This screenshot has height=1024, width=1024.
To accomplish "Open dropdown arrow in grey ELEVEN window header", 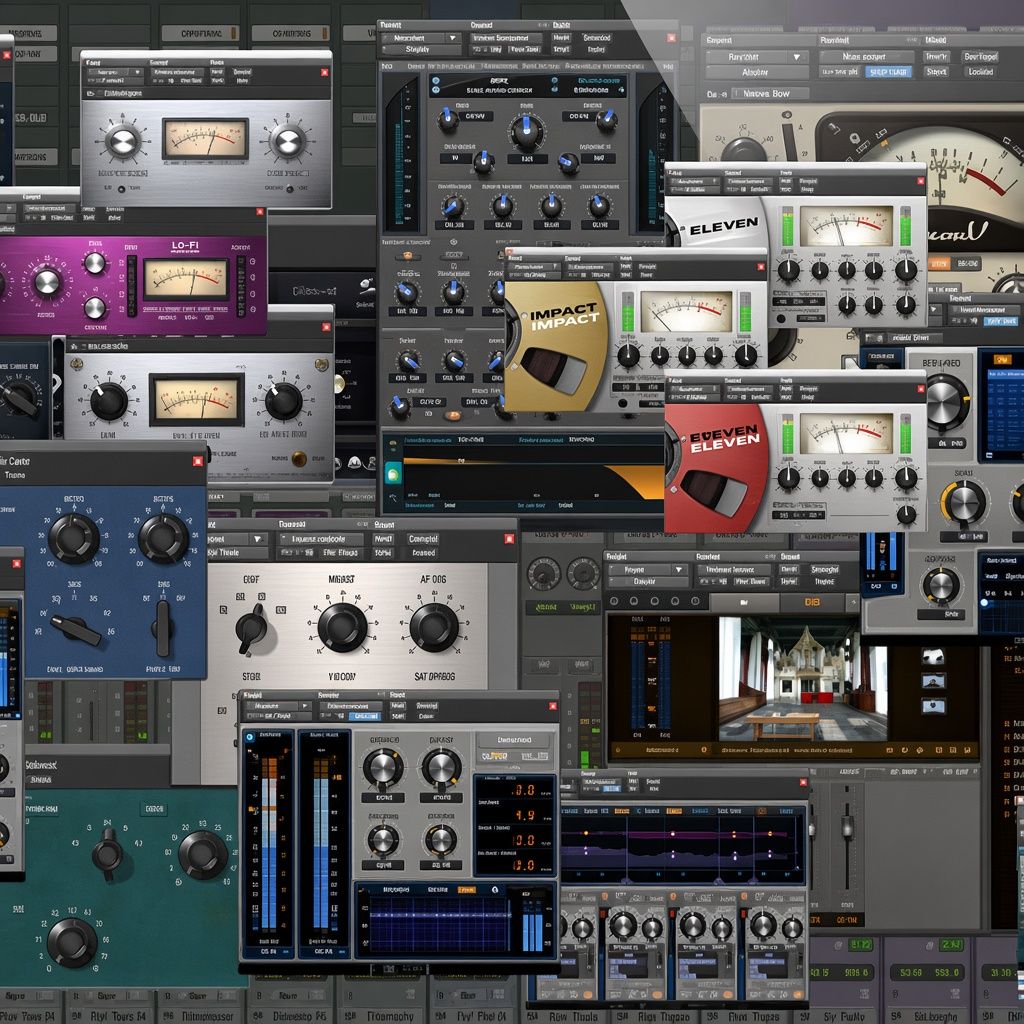I will tap(713, 181).
